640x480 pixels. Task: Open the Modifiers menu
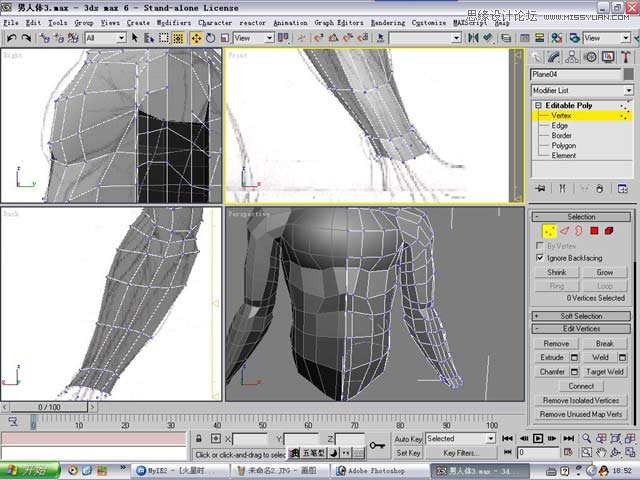[174, 23]
